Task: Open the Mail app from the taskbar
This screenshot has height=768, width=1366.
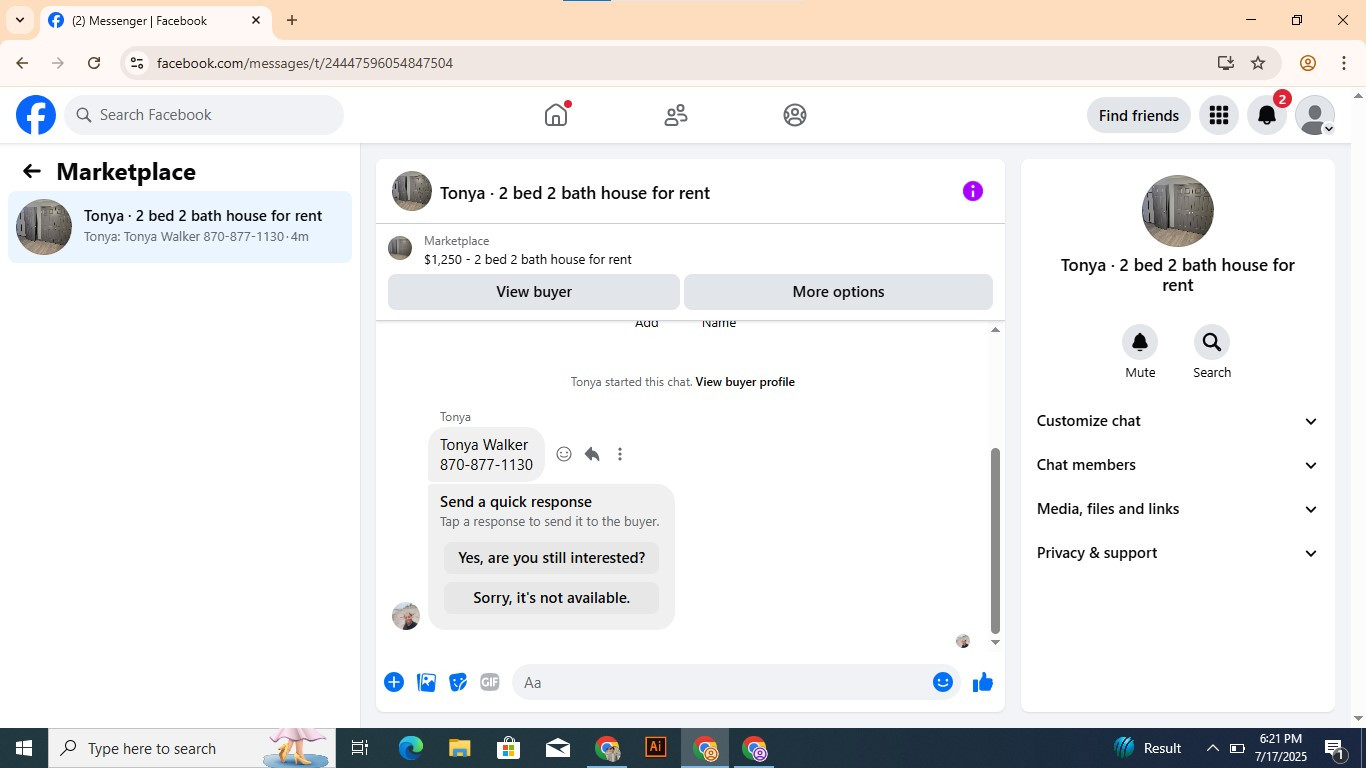Action: pos(558,748)
